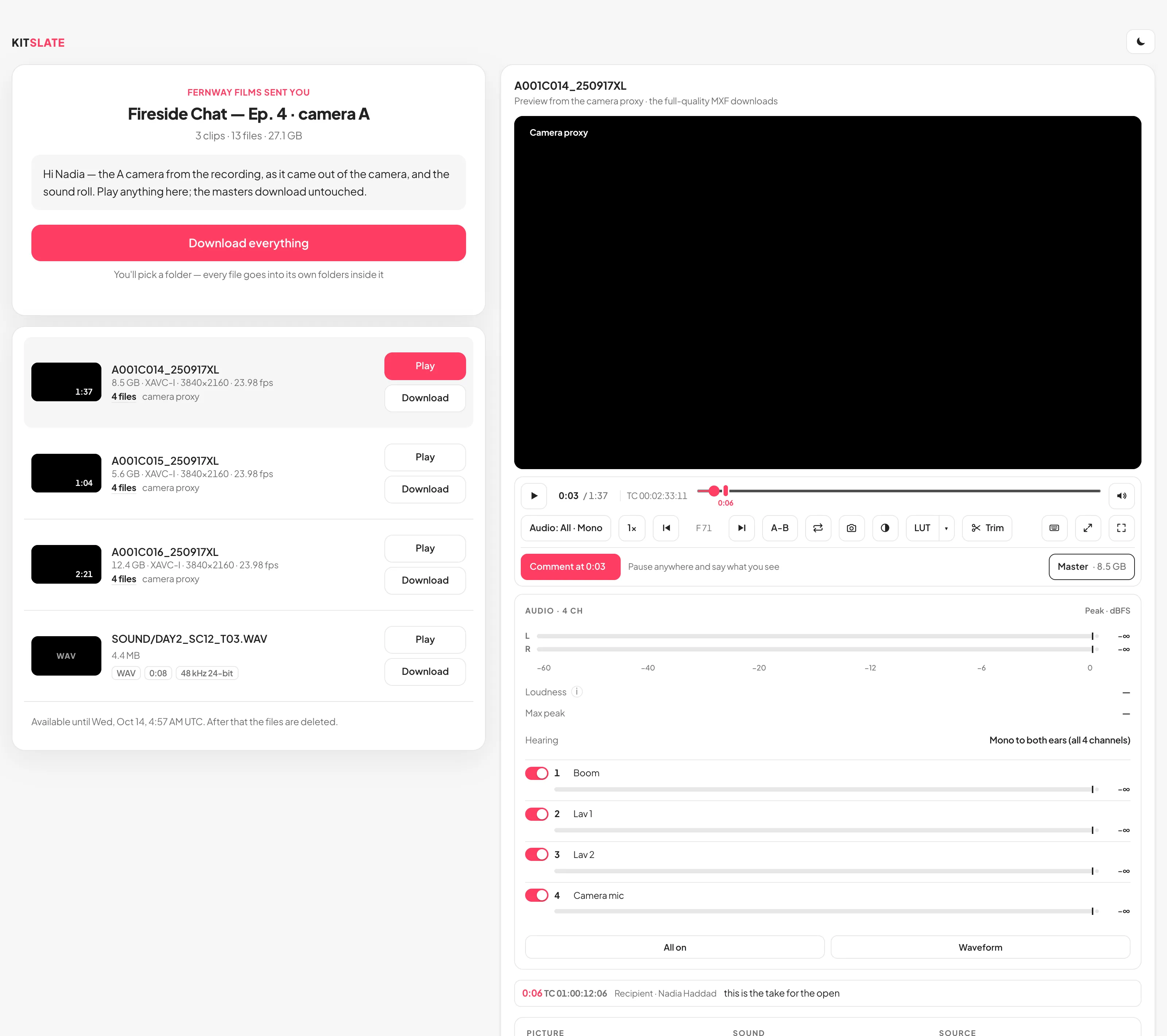Open the Audio: All · Mono selector

[x=566, y=528]
